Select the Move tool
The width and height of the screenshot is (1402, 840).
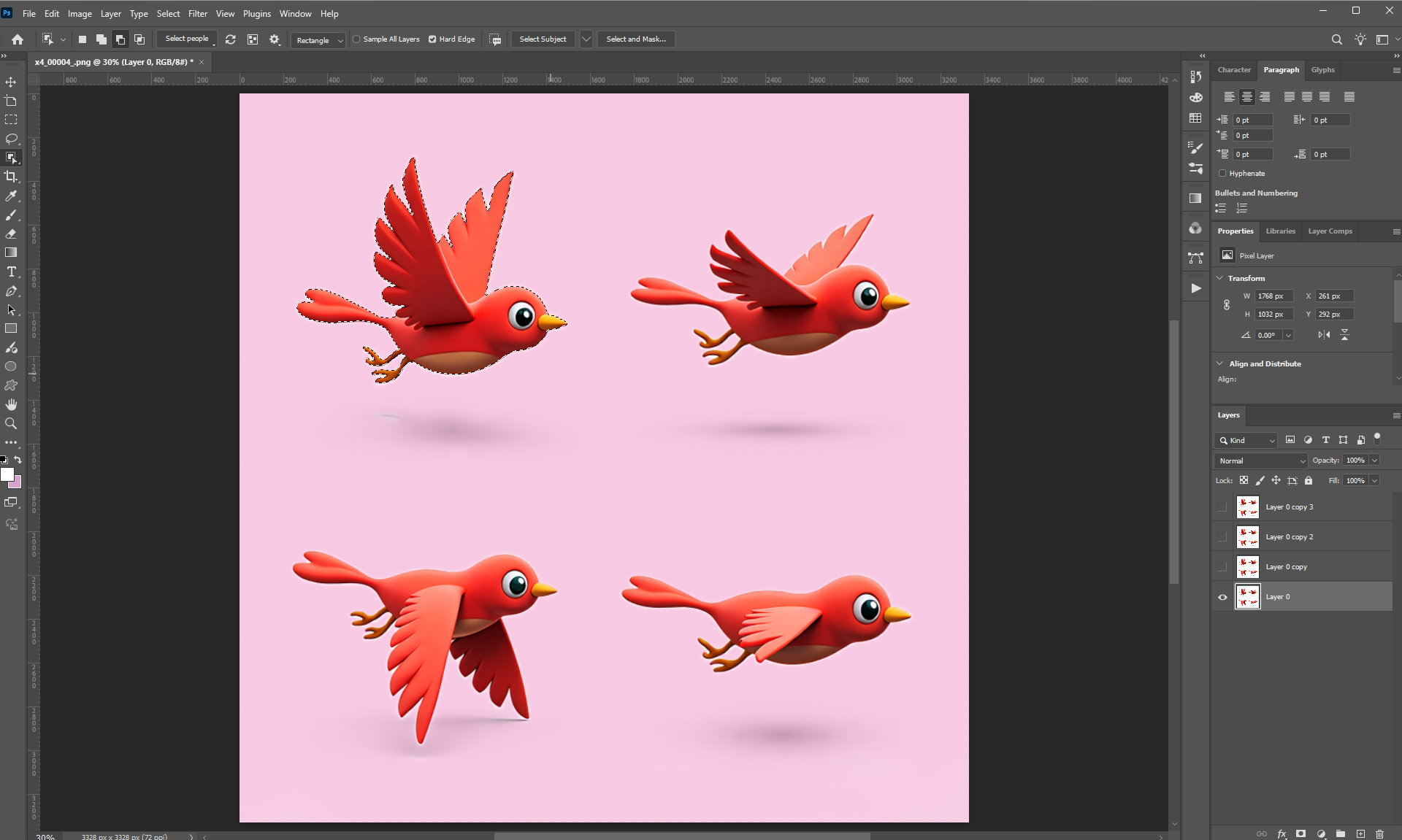tap(11, 82)
